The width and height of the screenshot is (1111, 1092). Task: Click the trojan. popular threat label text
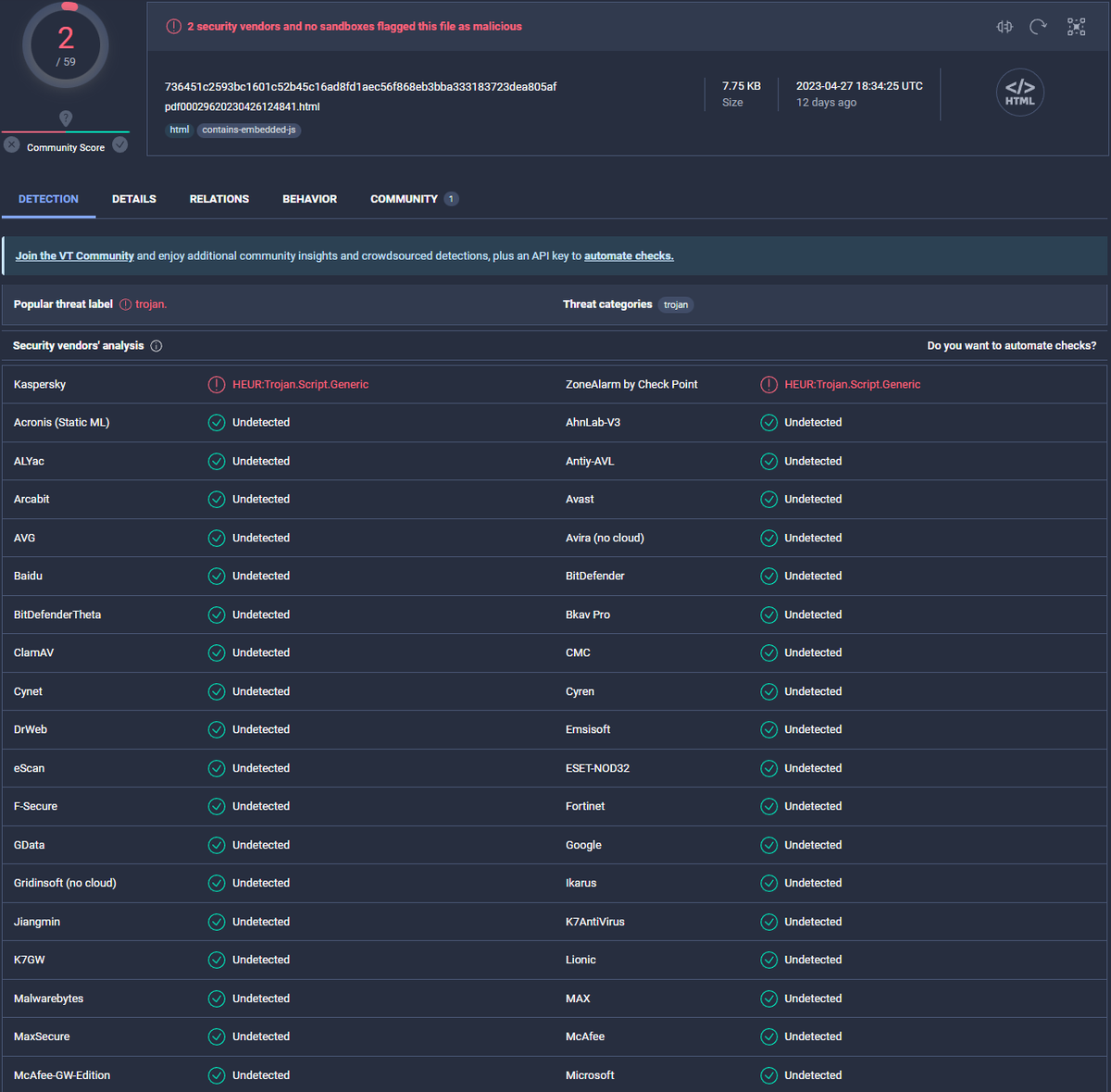pyautogui.click(x=151, y=304)
